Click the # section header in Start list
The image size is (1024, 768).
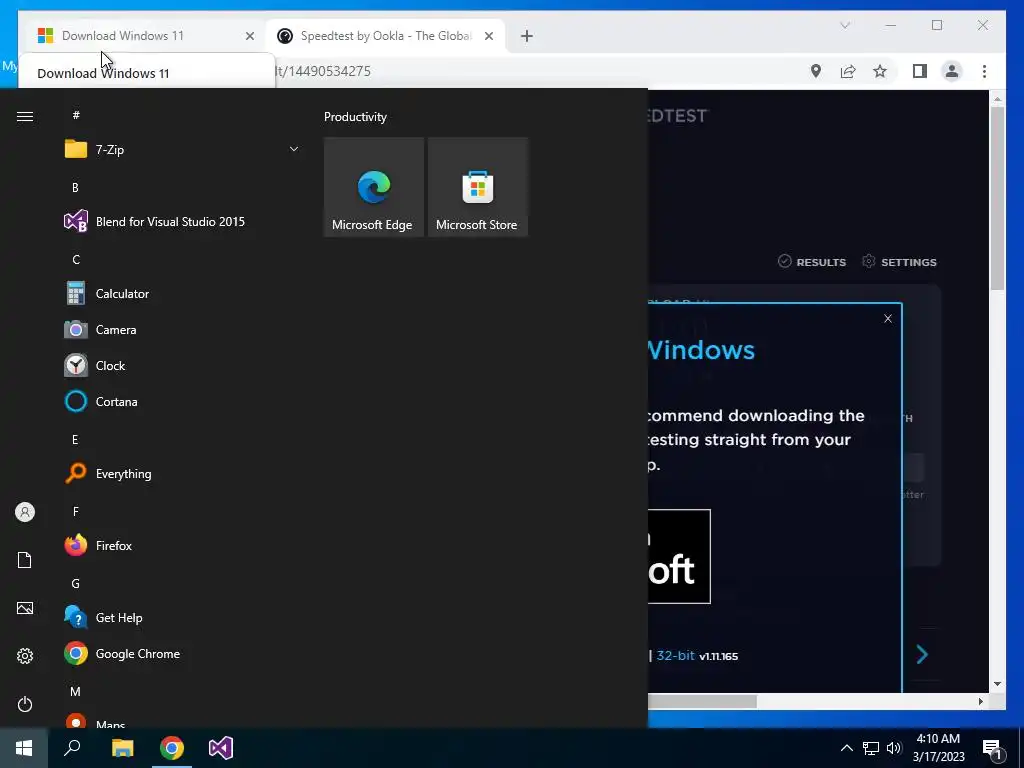[x=76, y=115]
